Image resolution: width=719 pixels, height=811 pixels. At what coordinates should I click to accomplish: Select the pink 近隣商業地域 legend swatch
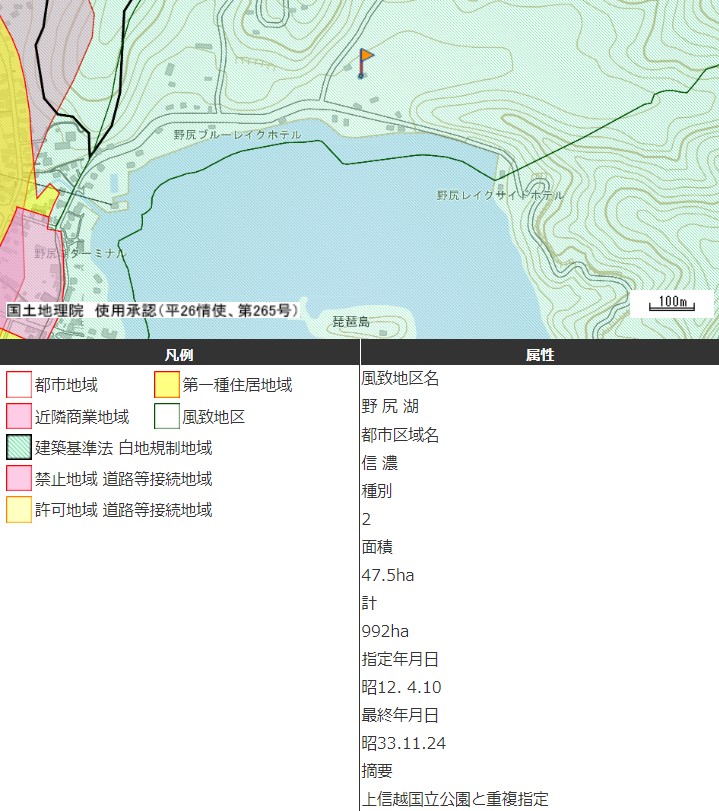click(x=19, y=416)
